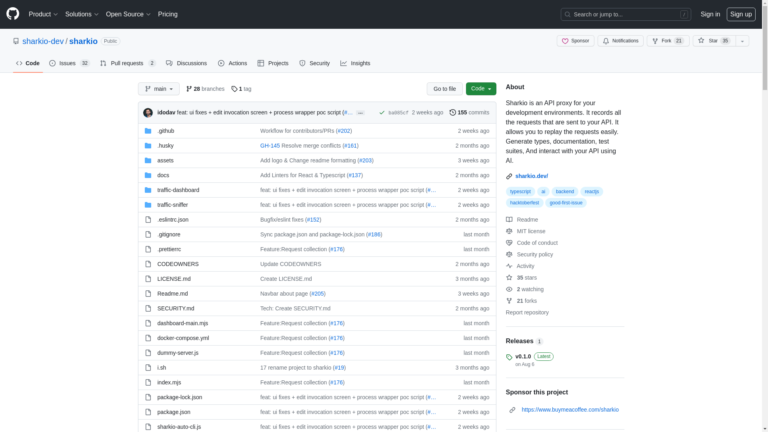Expand the main branch selector dropdown
Screen dimensions: 768x432
point(160,89)
